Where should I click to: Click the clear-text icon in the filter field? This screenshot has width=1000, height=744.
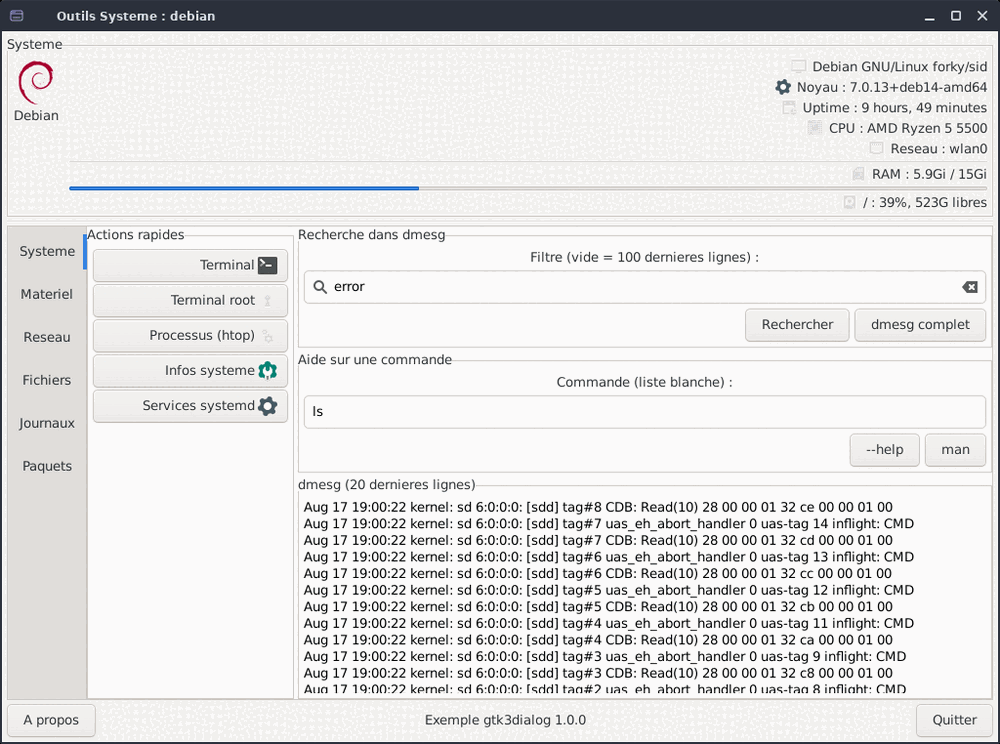969,287
